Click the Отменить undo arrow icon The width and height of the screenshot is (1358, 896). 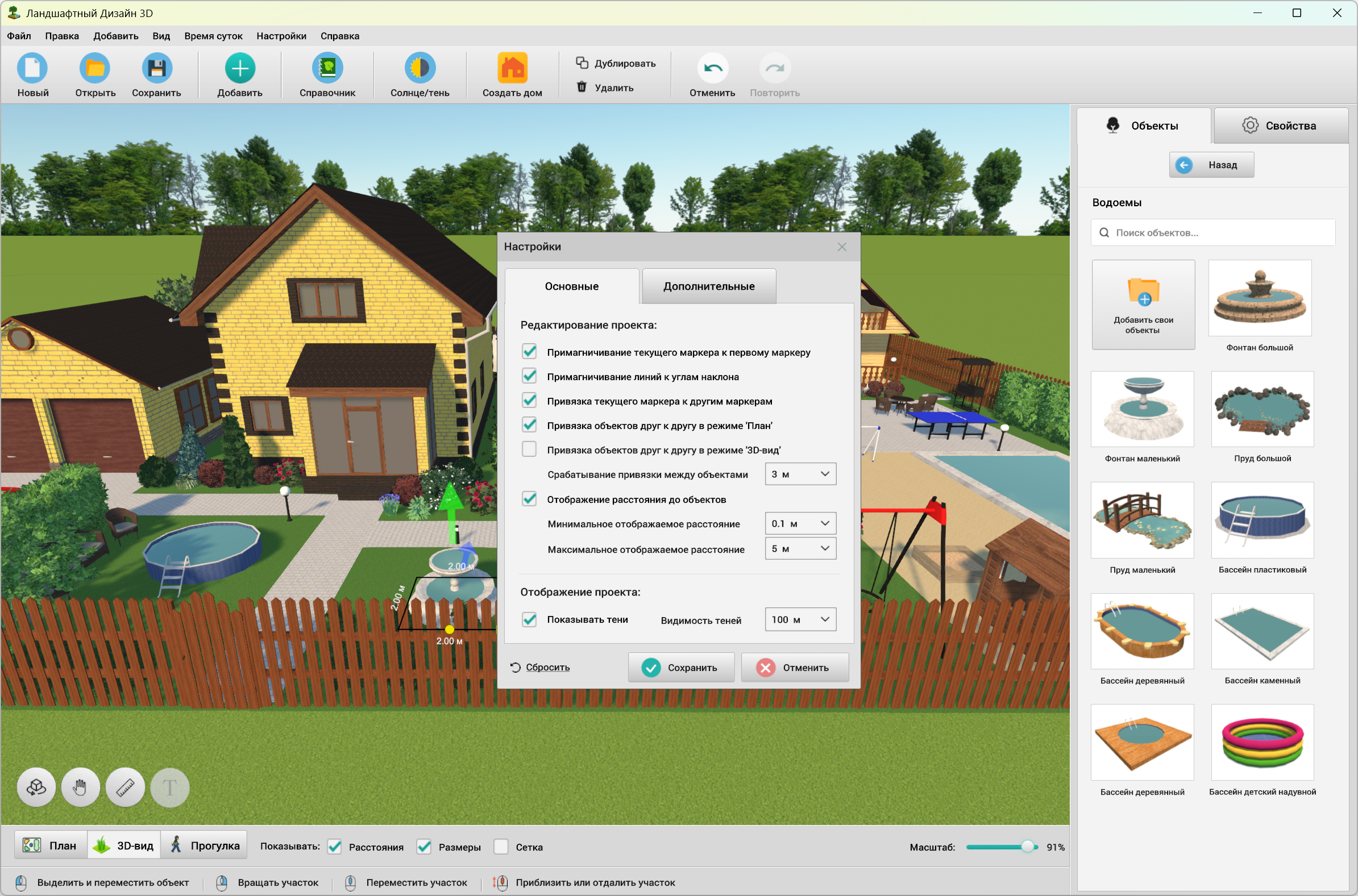tap(712, 69)
